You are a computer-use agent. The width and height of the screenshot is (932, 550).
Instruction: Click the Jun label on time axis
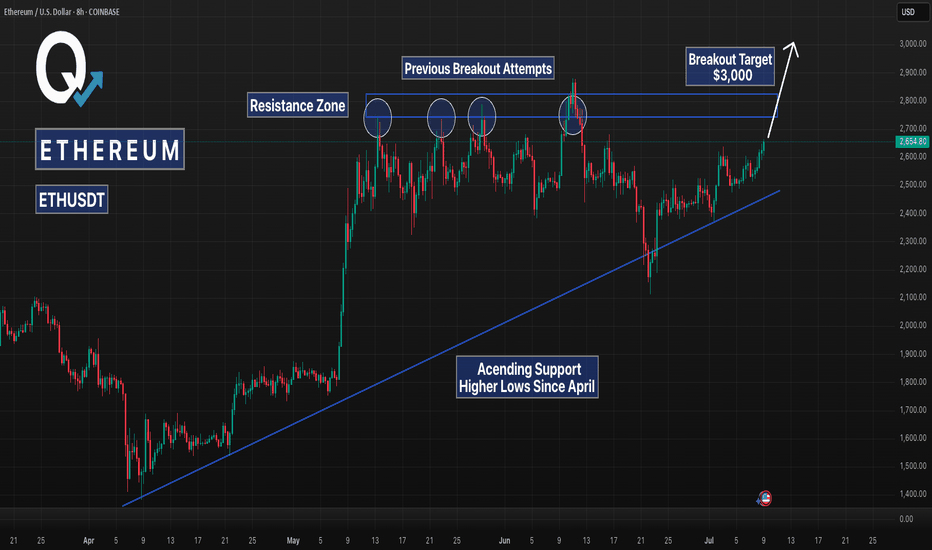pos(505,540)
